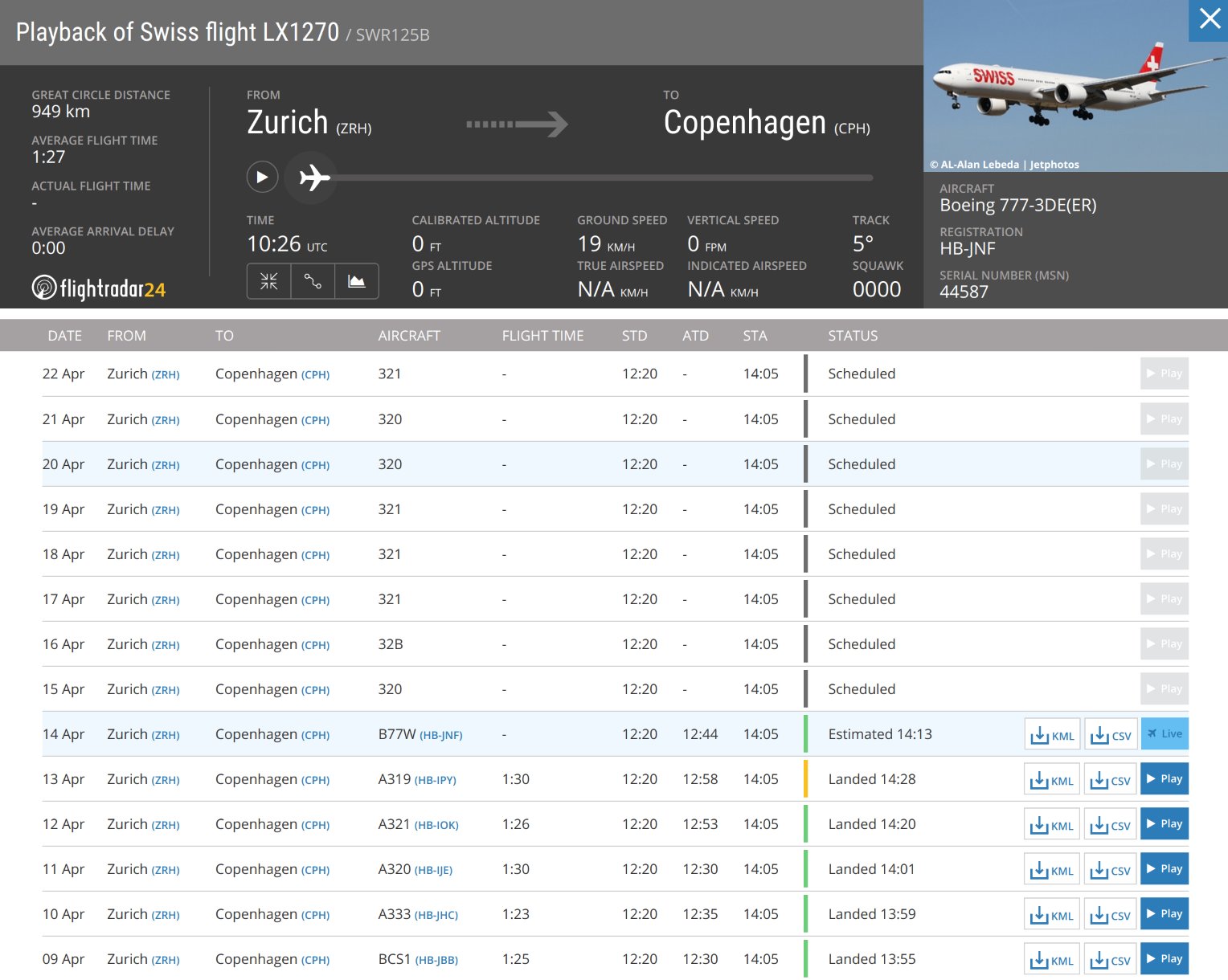Image resolution: width=1228 pixels, height=980 pixels.
Task: Download KML for the 13 Apr flight
Action: click(x=1051, y=779)
